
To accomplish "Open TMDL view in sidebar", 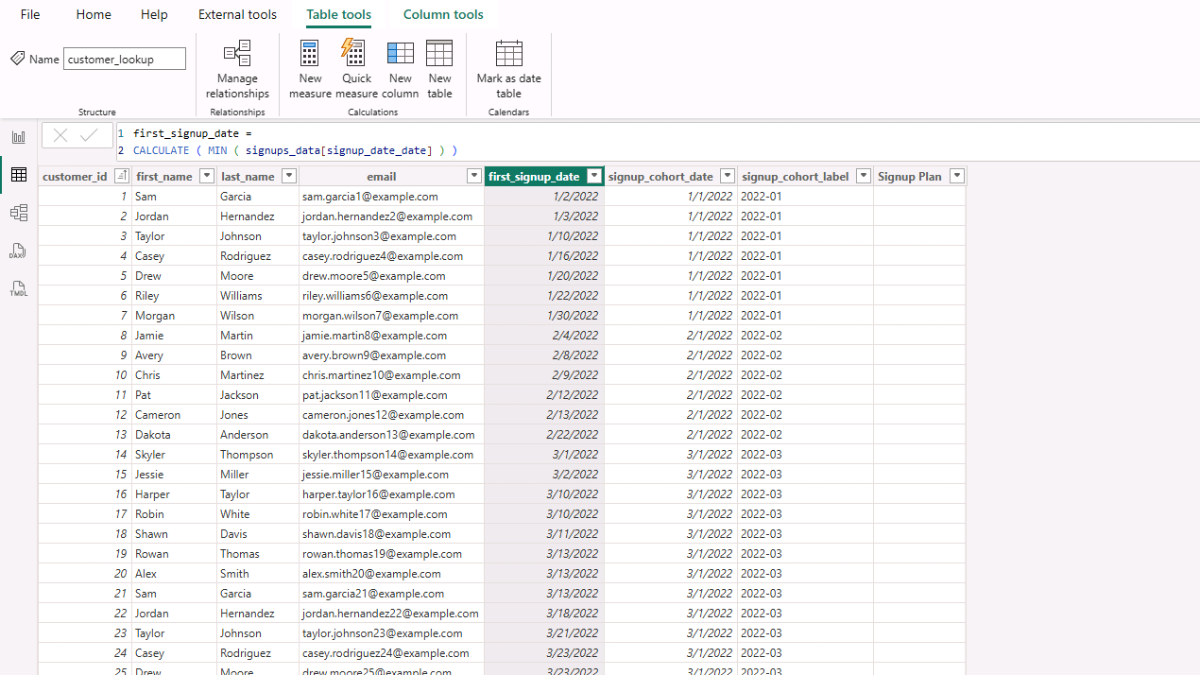I will pyautogui.click(x=18, y=289).
